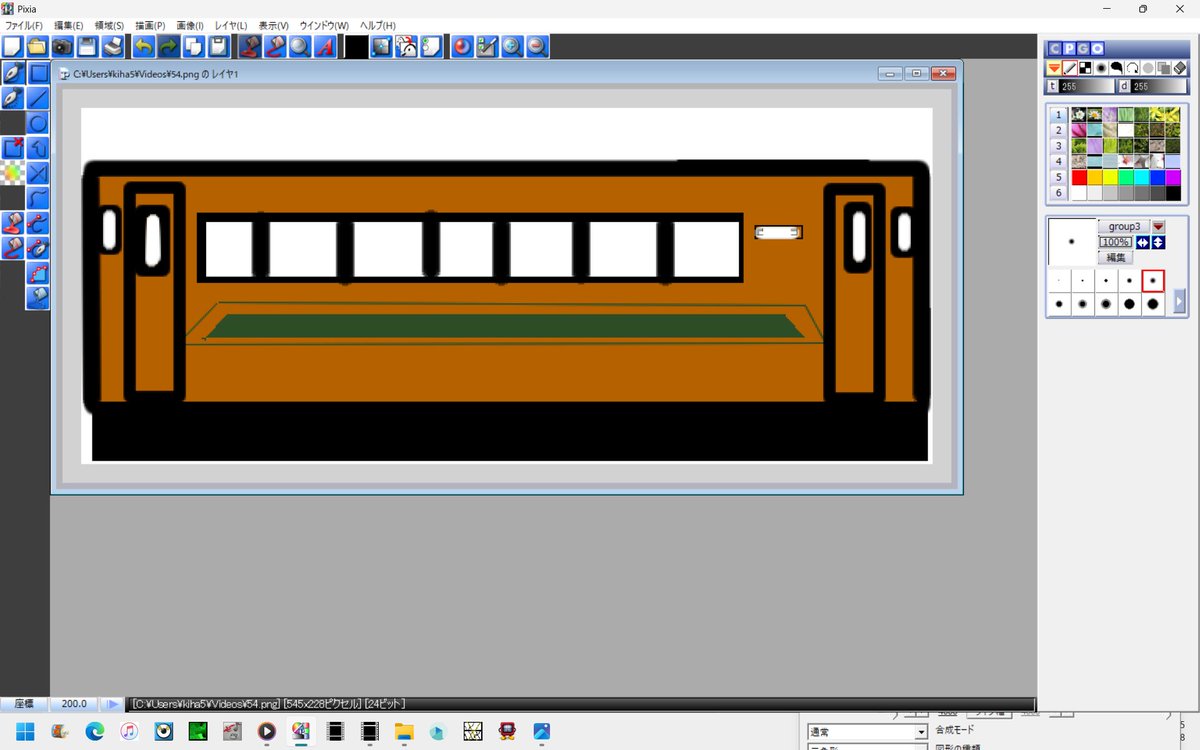
Task: Click the red A text tool icon
Action: coord(326,46)
